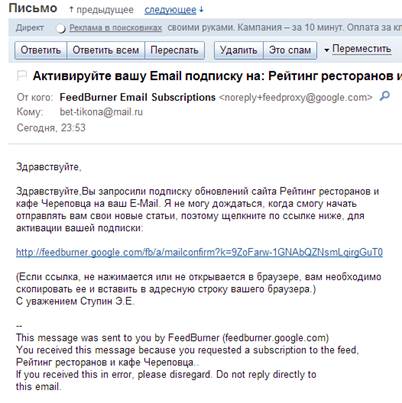402x403 pixels.
Task: Mark message using 'Это спам' button
Action: (x=290, y=50)
